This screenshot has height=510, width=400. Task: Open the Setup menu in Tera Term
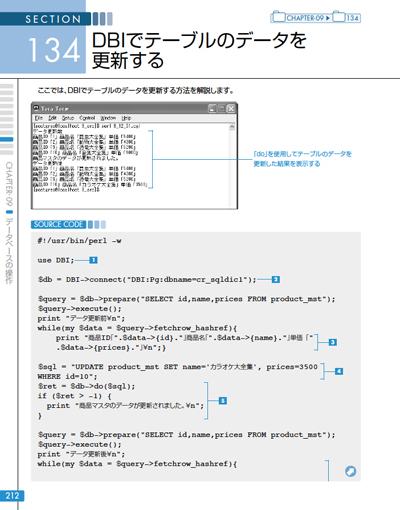(68, 118)
